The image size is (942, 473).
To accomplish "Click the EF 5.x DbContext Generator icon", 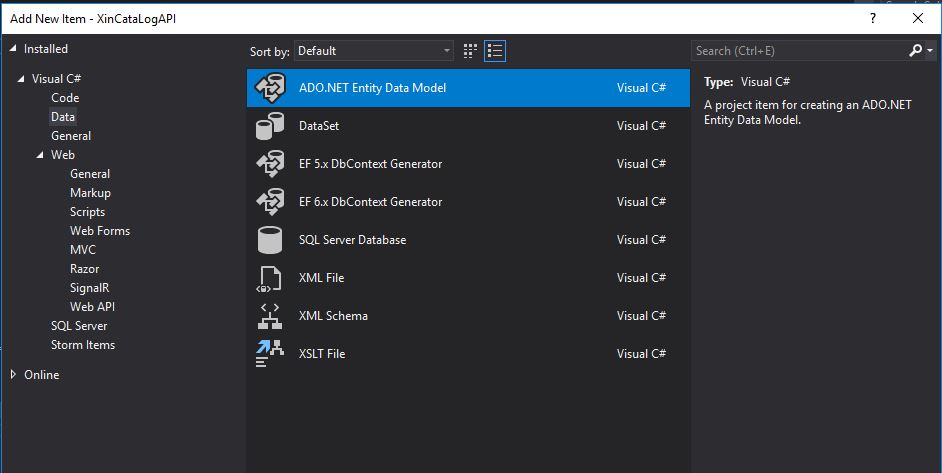I will point(270,163).
